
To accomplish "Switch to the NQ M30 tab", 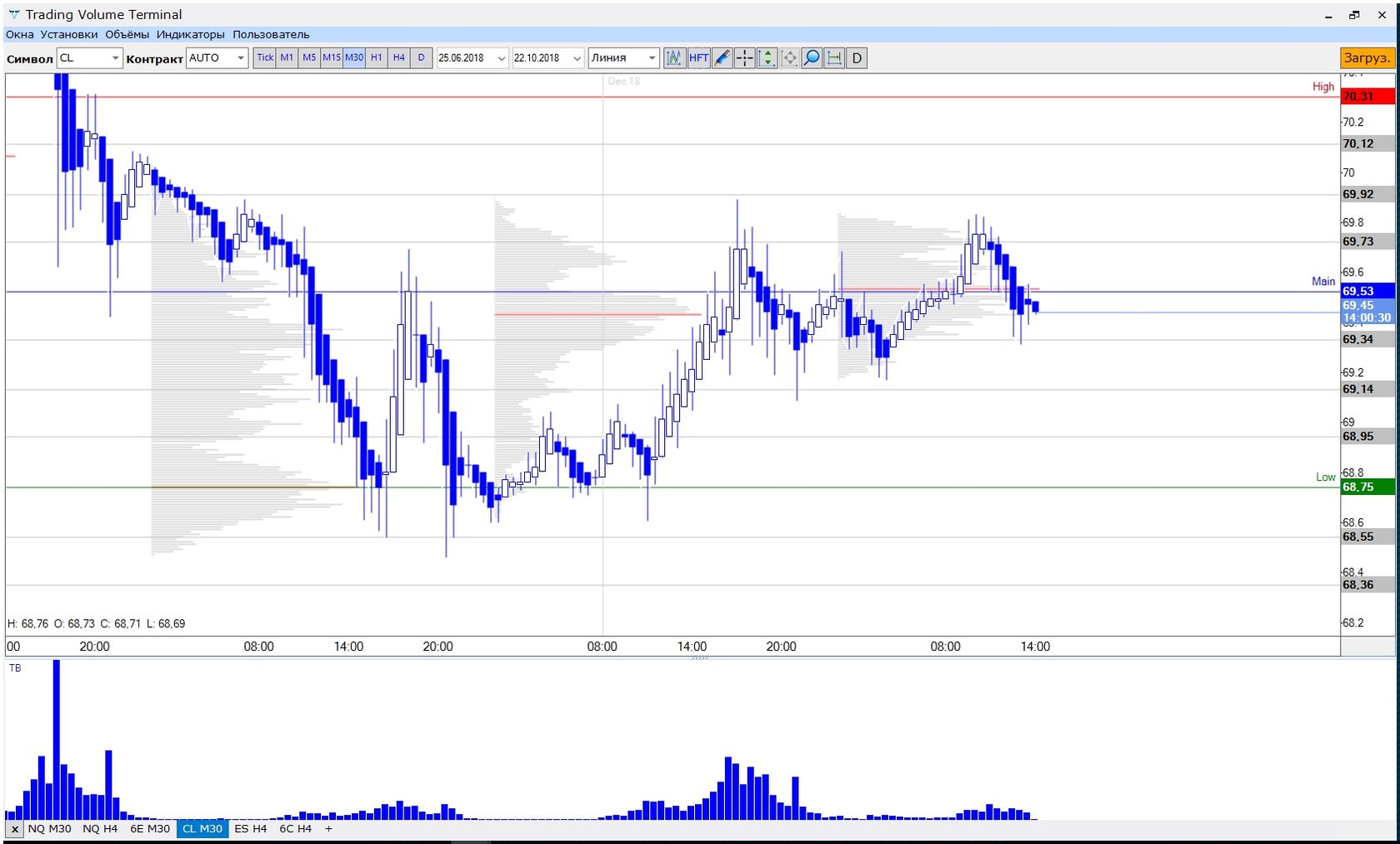I will coord(49,829).
